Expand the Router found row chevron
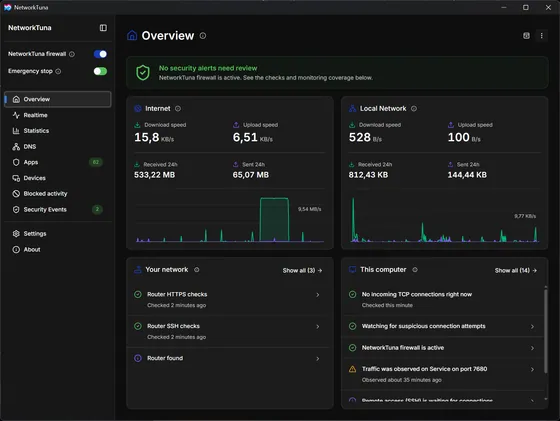Screen dimensions: 560x421 (x=318, y=359)
